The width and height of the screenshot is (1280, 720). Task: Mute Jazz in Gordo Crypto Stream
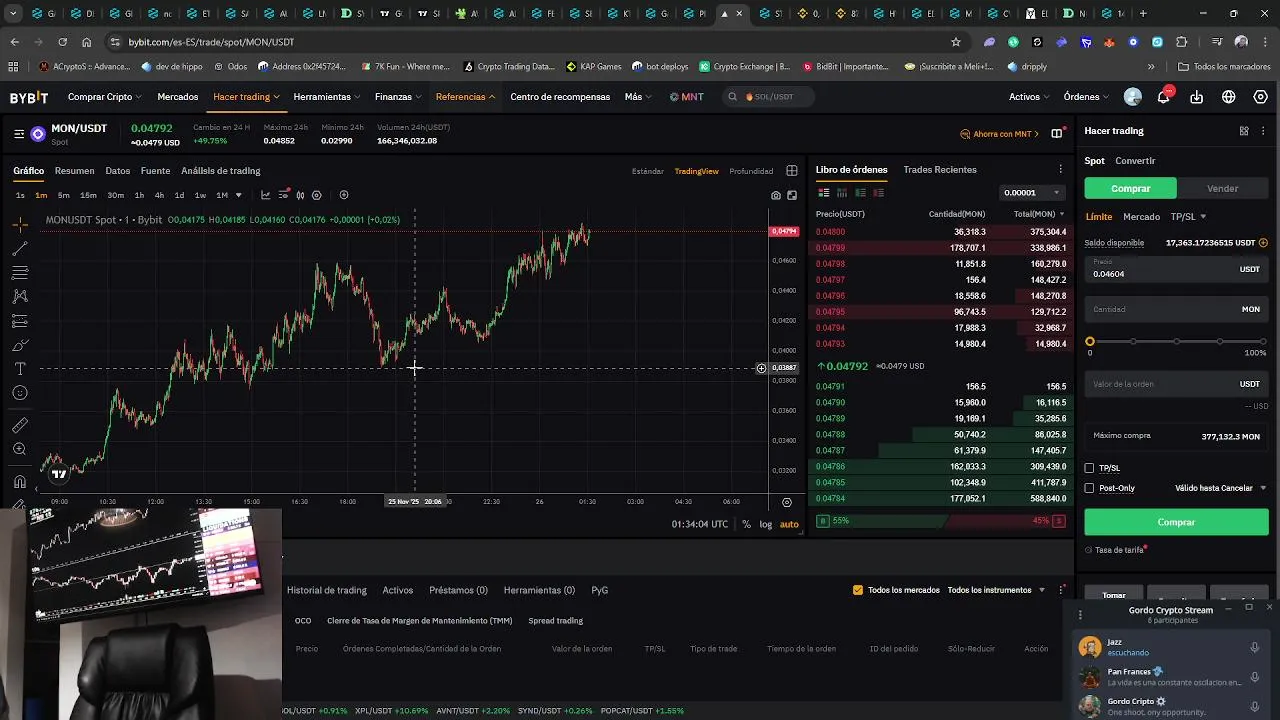point(1254,648)
